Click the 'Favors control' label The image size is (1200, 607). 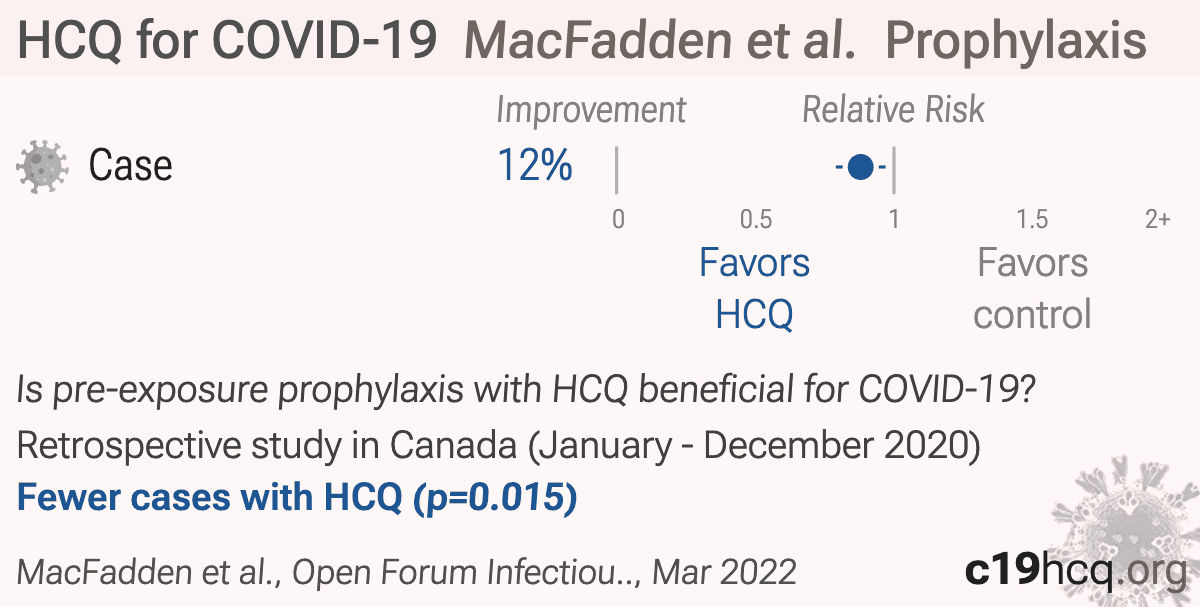(x=1032, y=289)
